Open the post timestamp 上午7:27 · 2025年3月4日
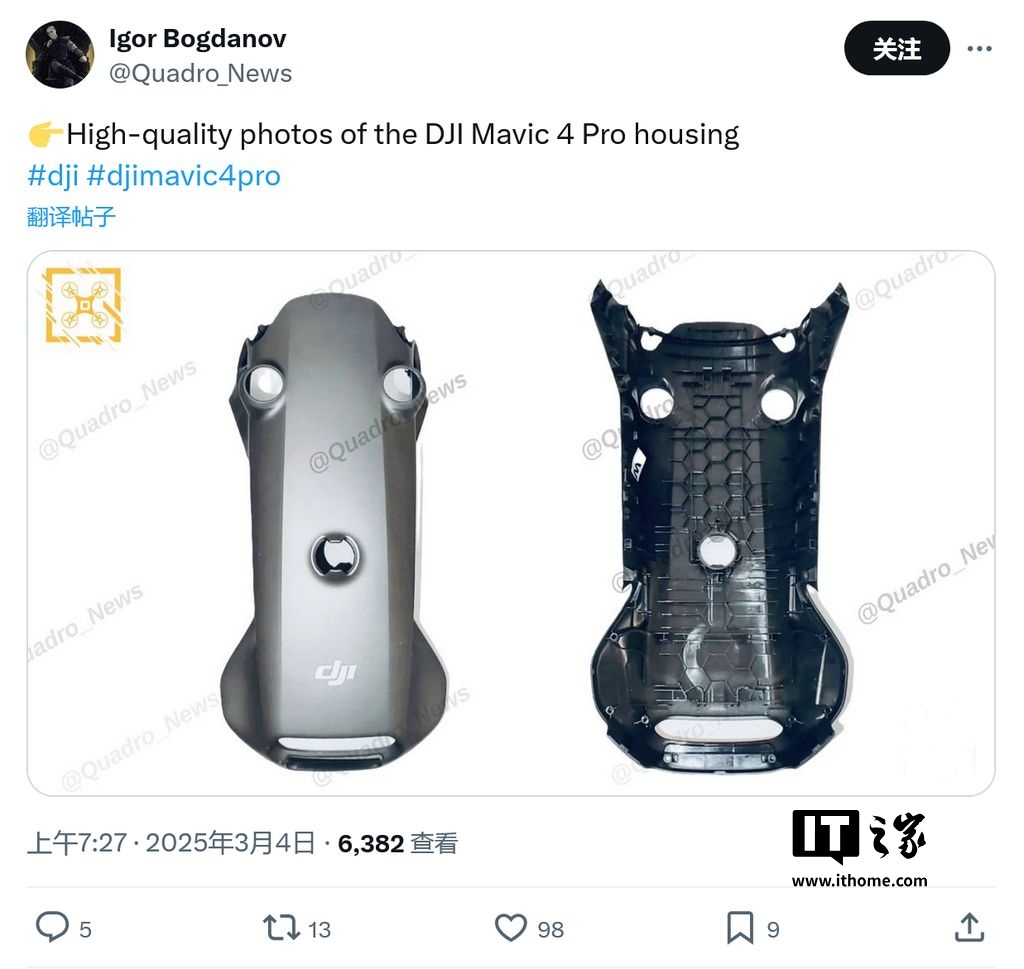The height and width of the screenshot is (969, 1024). [171, 843]
